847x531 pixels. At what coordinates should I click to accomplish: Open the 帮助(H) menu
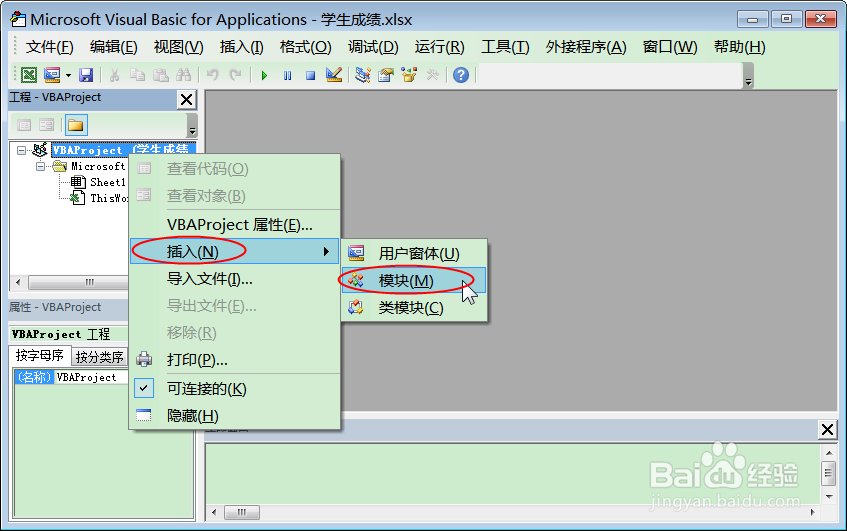[740, 47]
